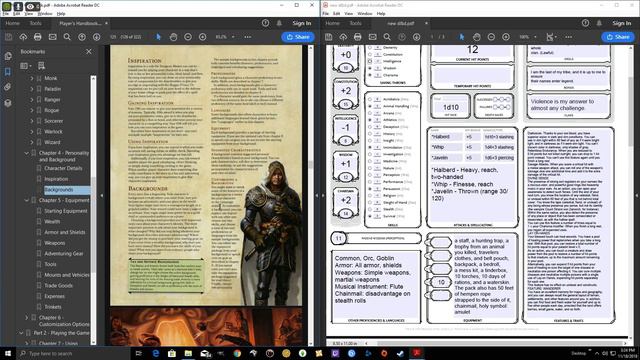Open the Help menu in the left window
The image size is (640, 360).
[61, 13]
